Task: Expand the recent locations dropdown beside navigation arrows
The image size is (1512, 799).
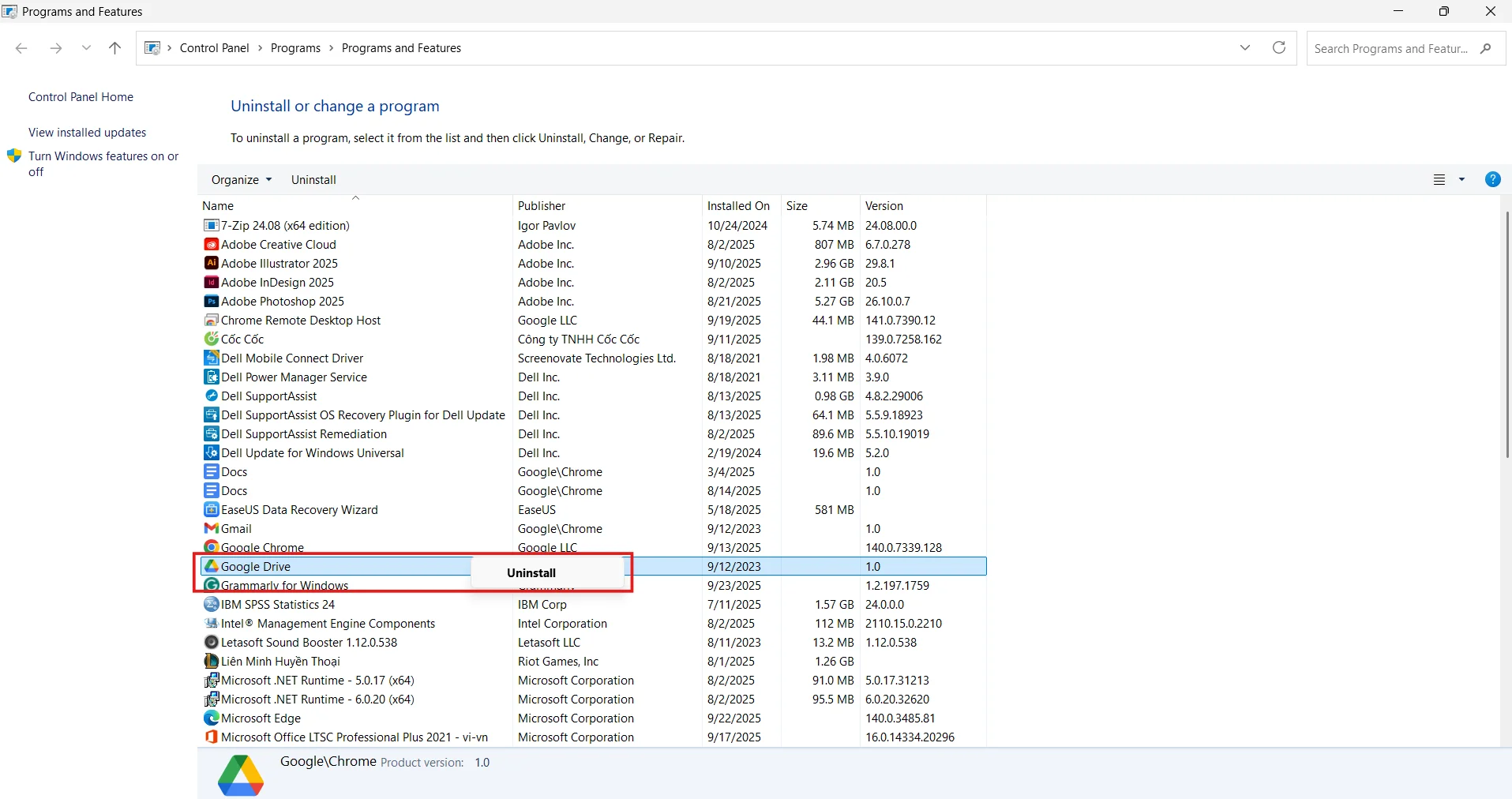Action: coord(85,48)
